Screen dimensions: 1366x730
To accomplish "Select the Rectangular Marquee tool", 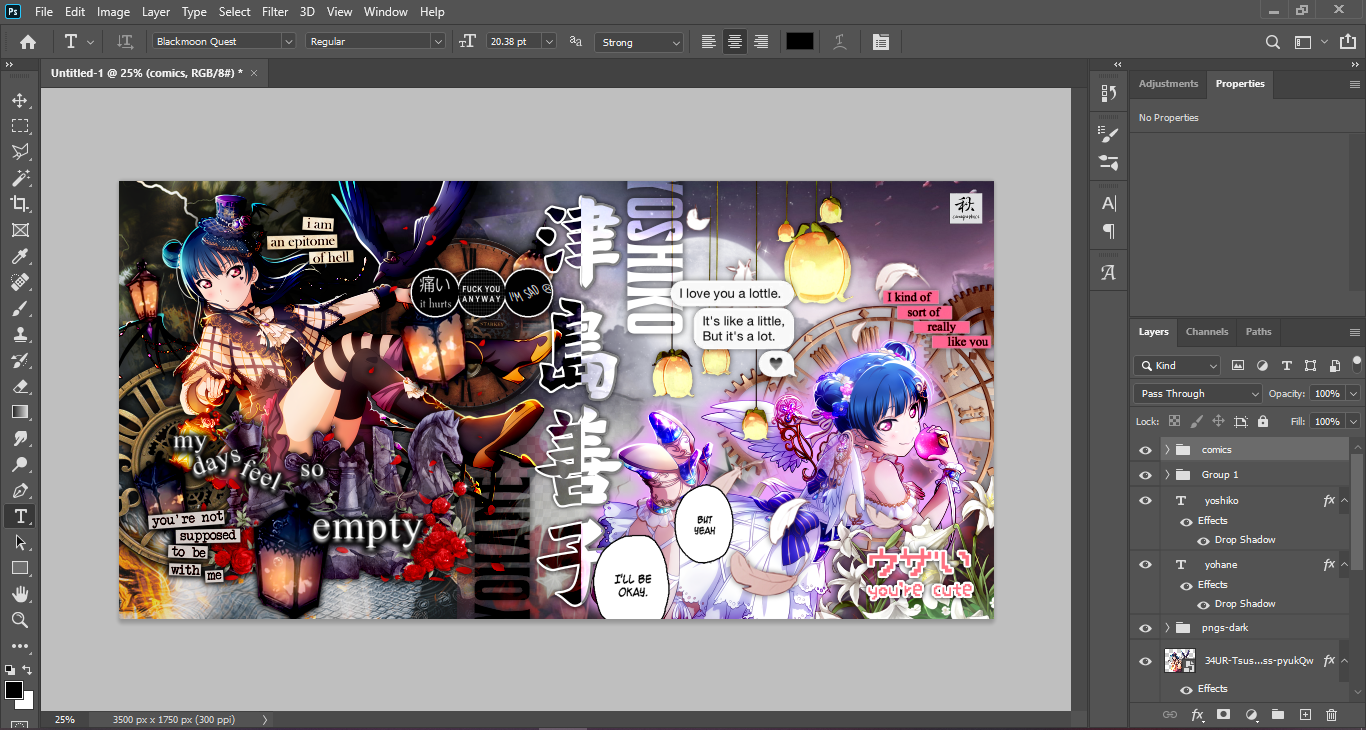I will 19,126.
